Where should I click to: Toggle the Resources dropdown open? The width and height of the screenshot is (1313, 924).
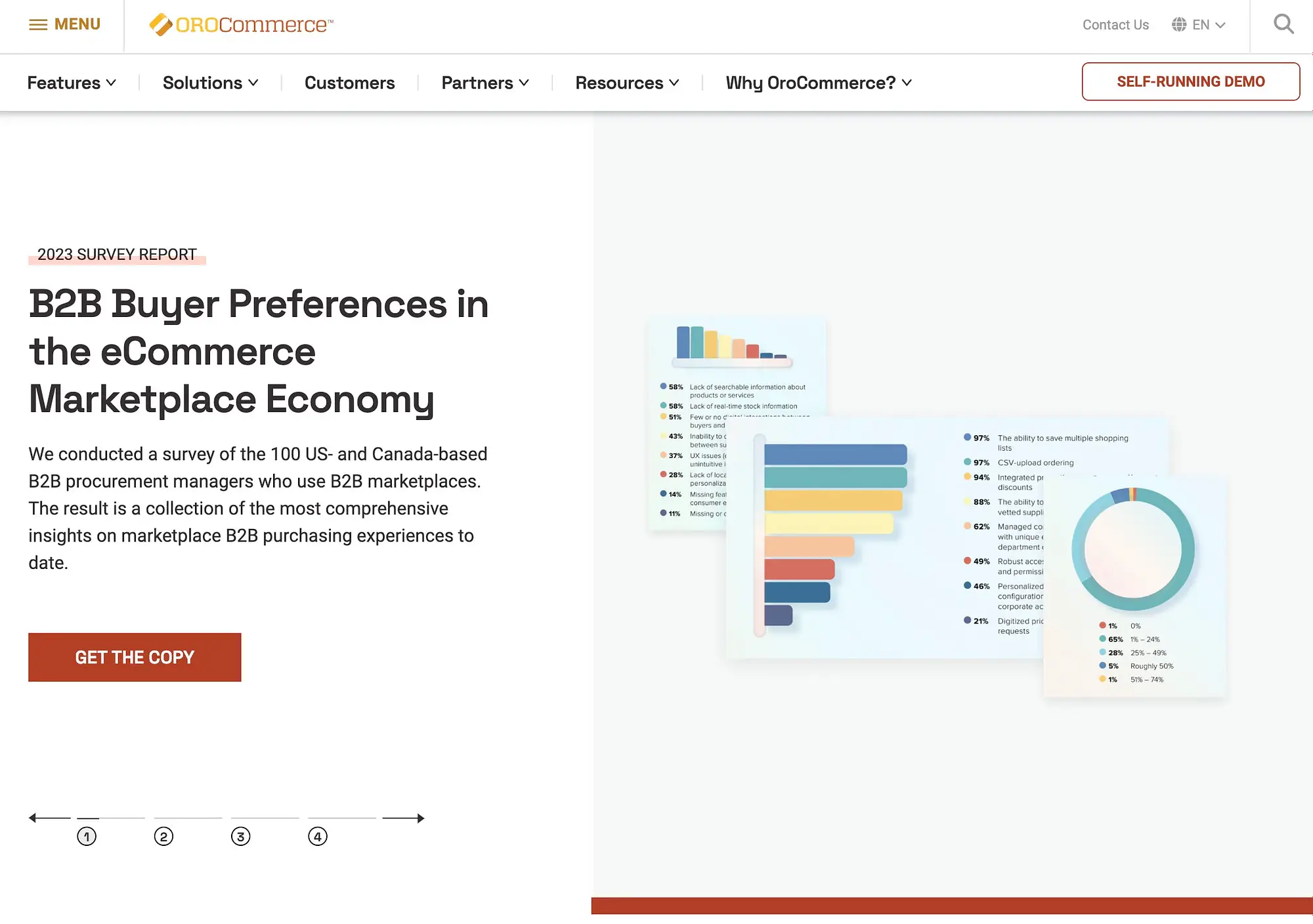tap(626, 82)
